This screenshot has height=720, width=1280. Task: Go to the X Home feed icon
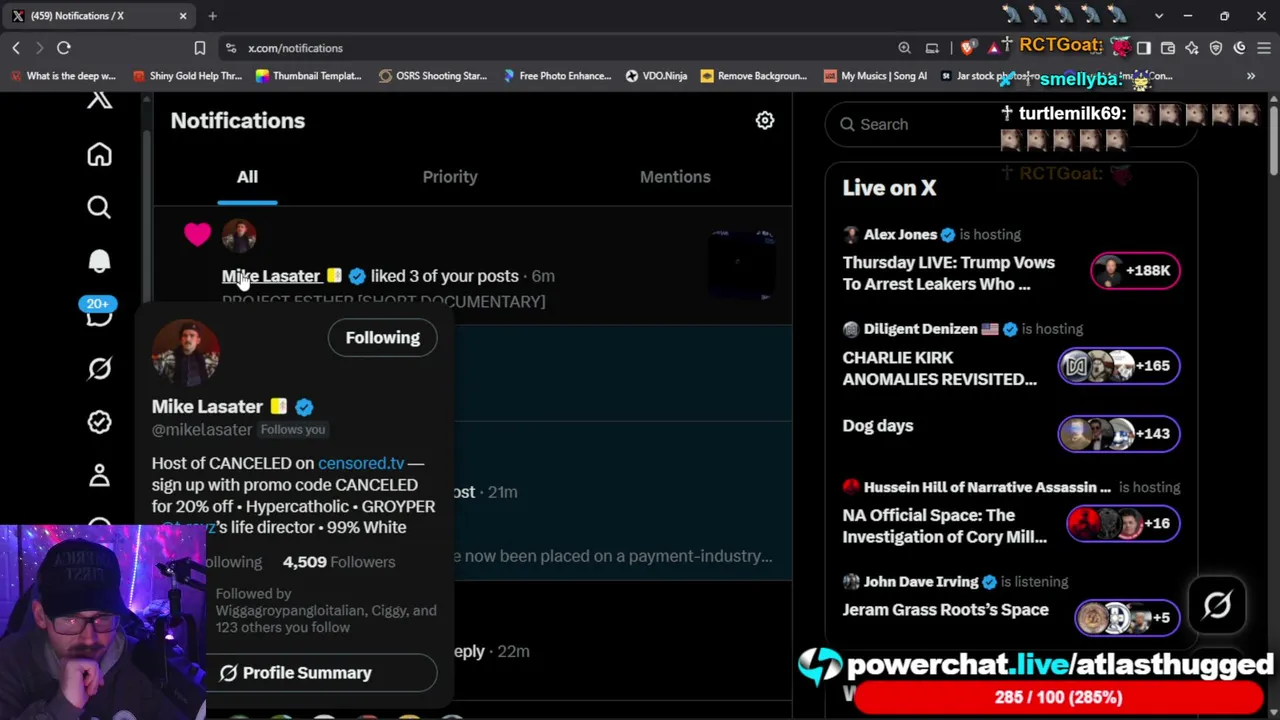click(99, 154)
